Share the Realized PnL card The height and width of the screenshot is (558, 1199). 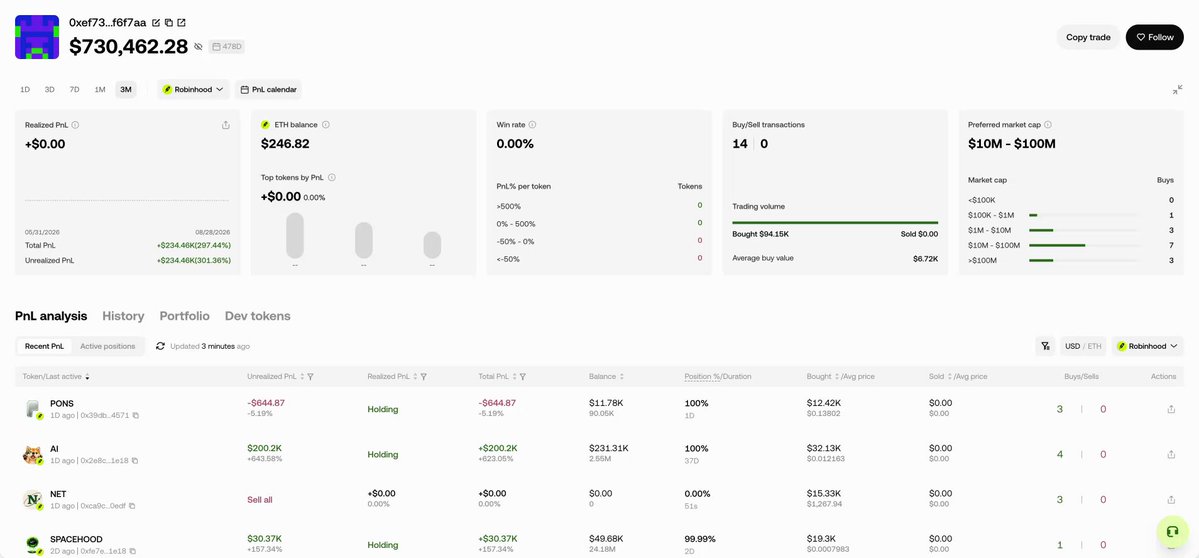[x=226, y=125]
